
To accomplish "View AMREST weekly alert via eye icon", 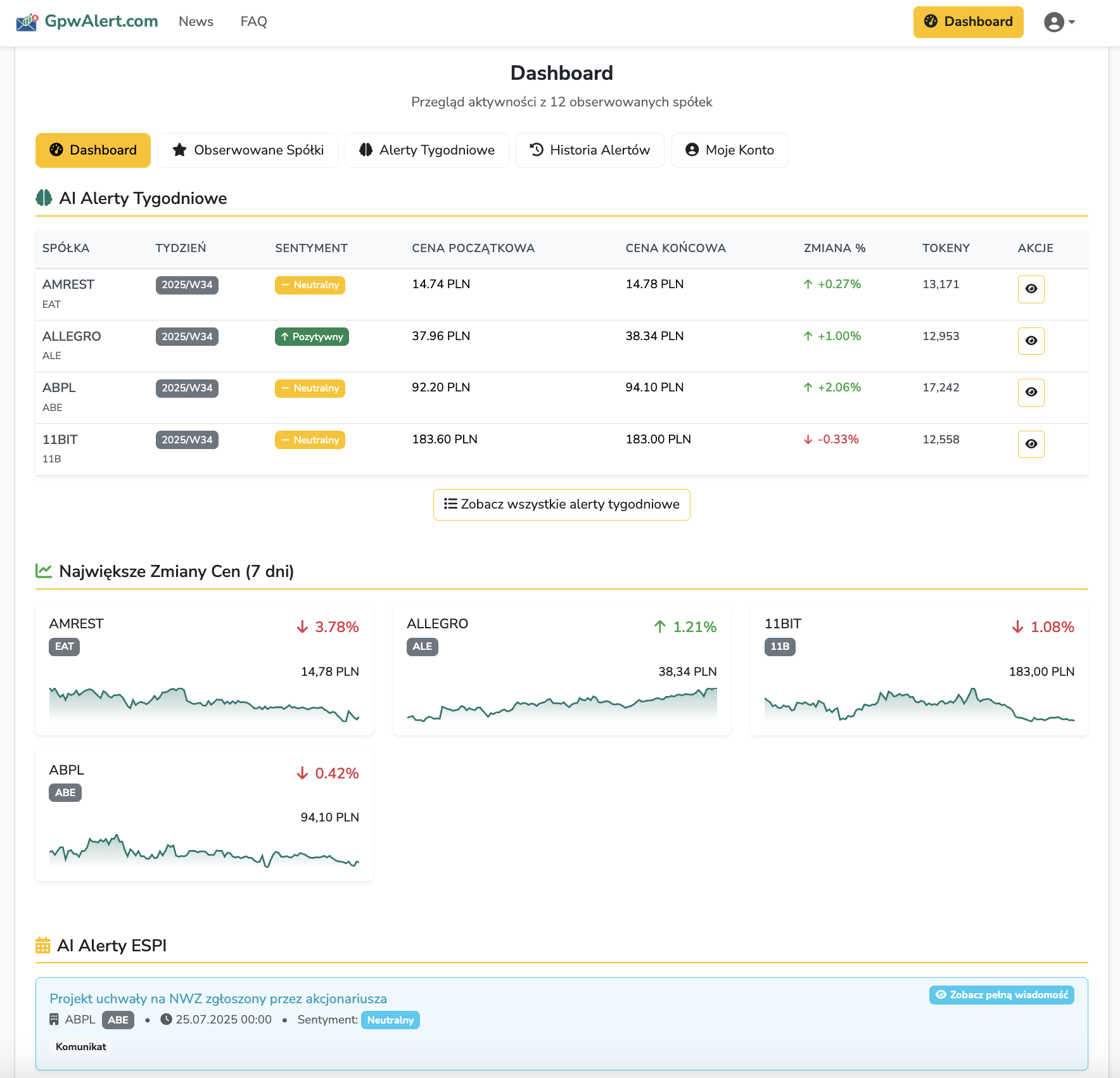I will [1031, 289].
